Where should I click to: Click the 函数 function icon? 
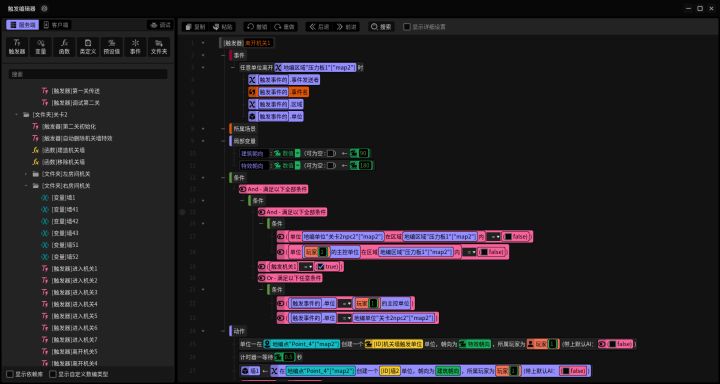point(64,47)
